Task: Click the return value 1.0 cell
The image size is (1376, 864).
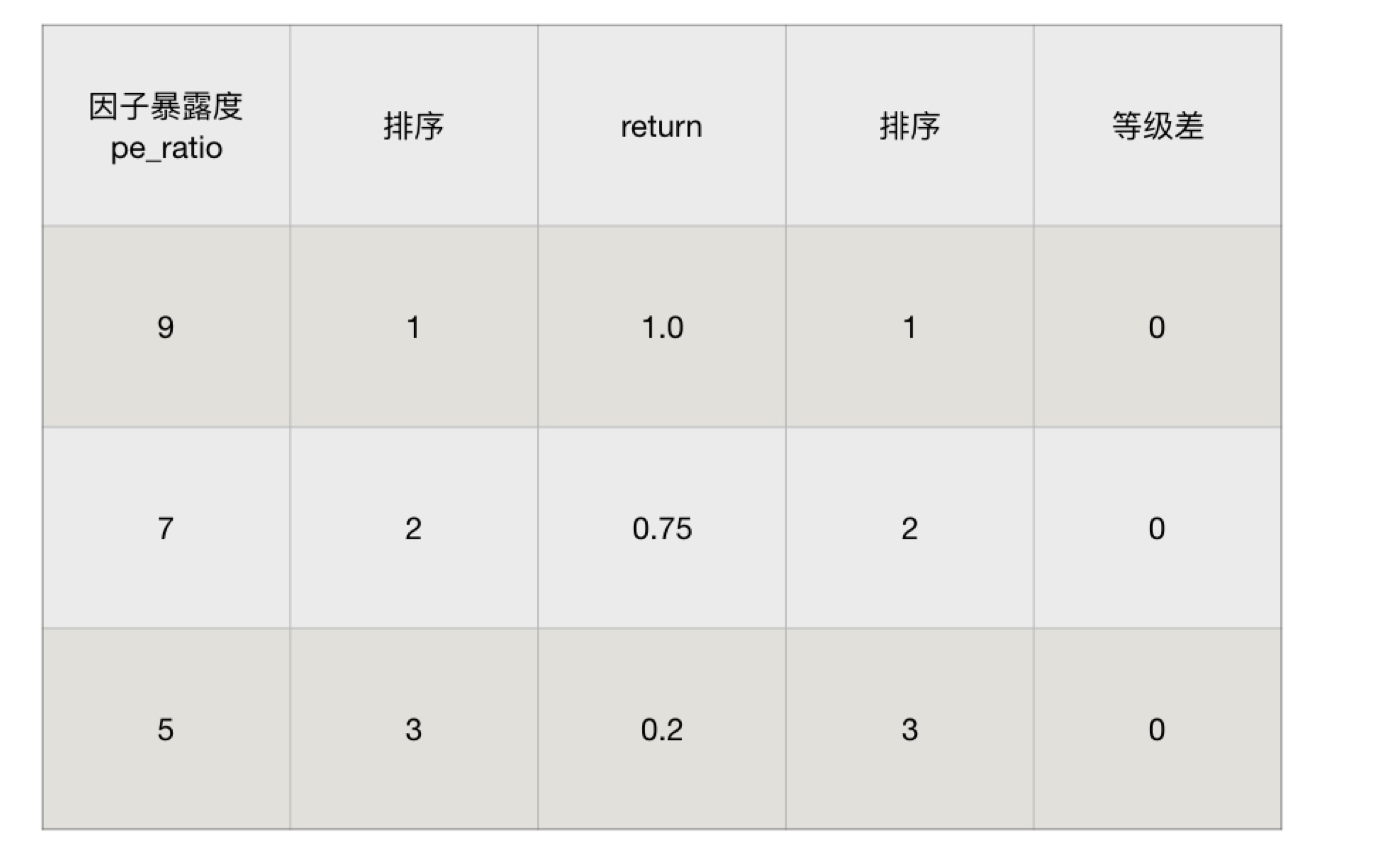Action: tap(661, 327)
